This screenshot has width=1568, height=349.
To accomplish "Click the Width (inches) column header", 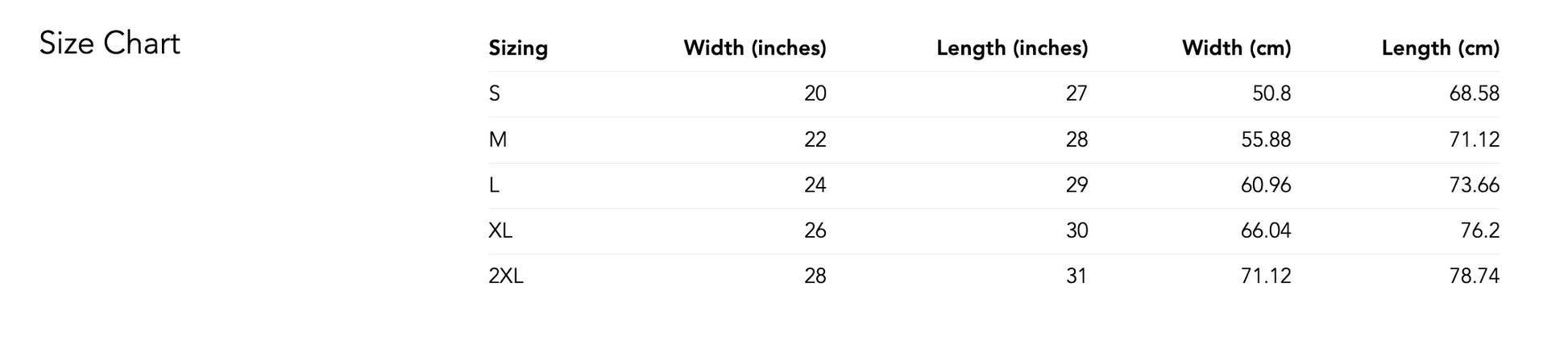I will point(755,48).
